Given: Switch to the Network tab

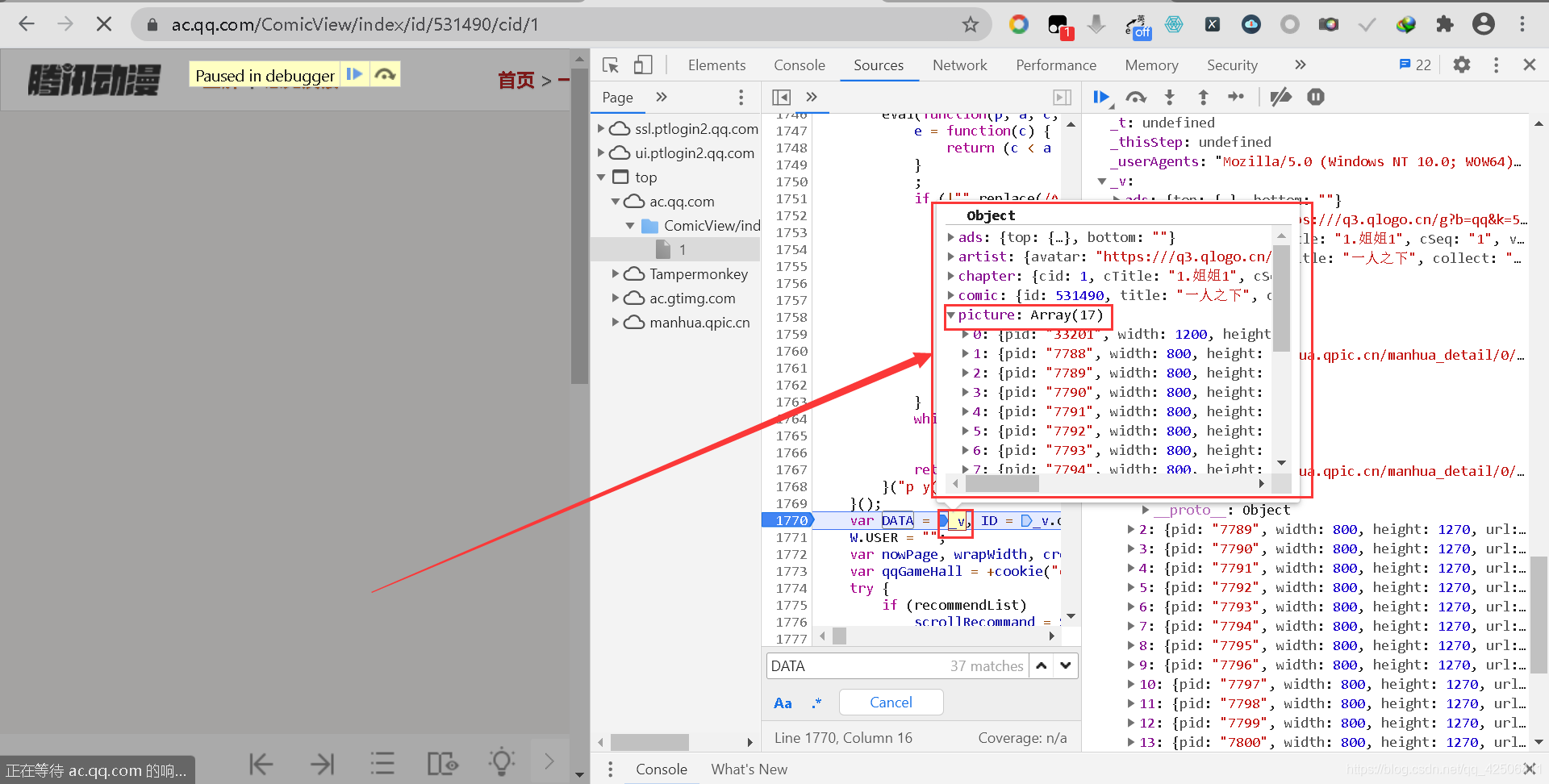Looking at the screenshot, I should 959,65.
